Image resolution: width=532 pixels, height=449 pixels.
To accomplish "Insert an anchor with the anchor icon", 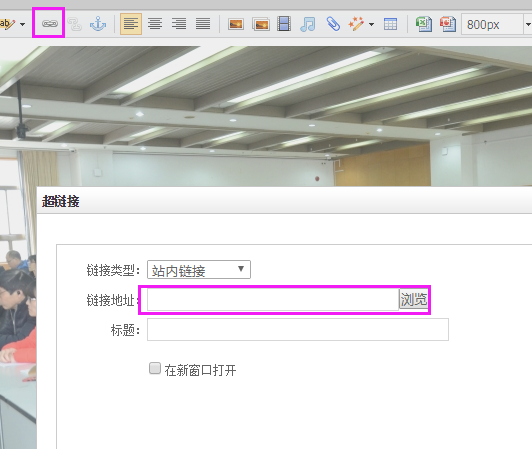I will click(98, 24).
